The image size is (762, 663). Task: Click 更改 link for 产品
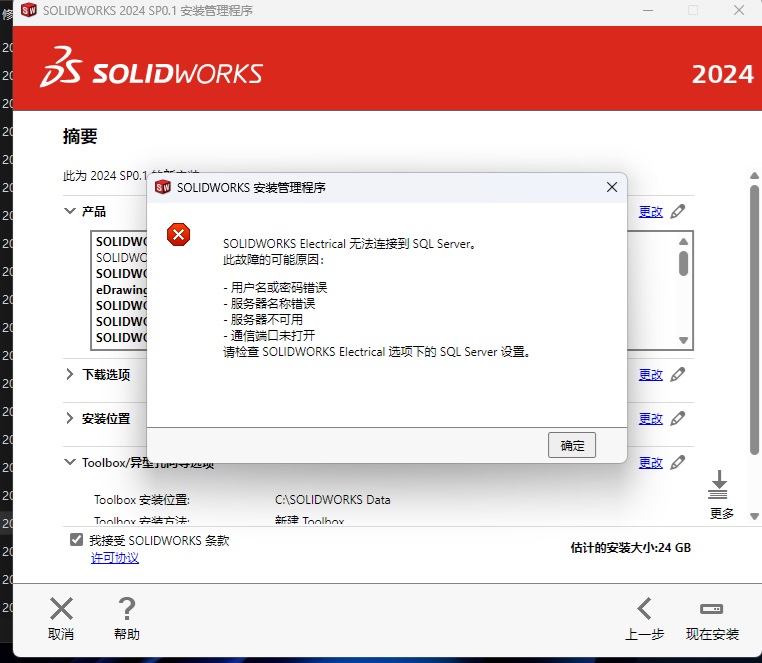click(651, 211)
